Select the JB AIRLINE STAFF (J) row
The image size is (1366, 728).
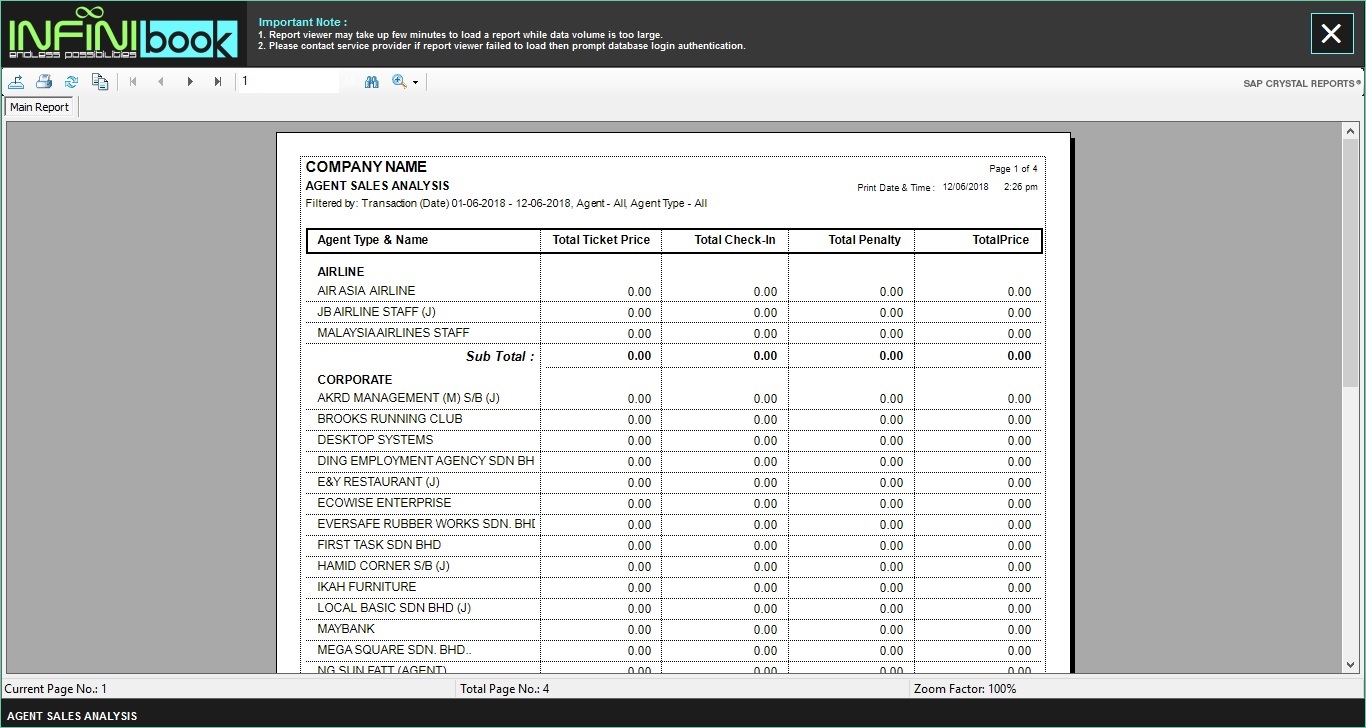point(673,312)
